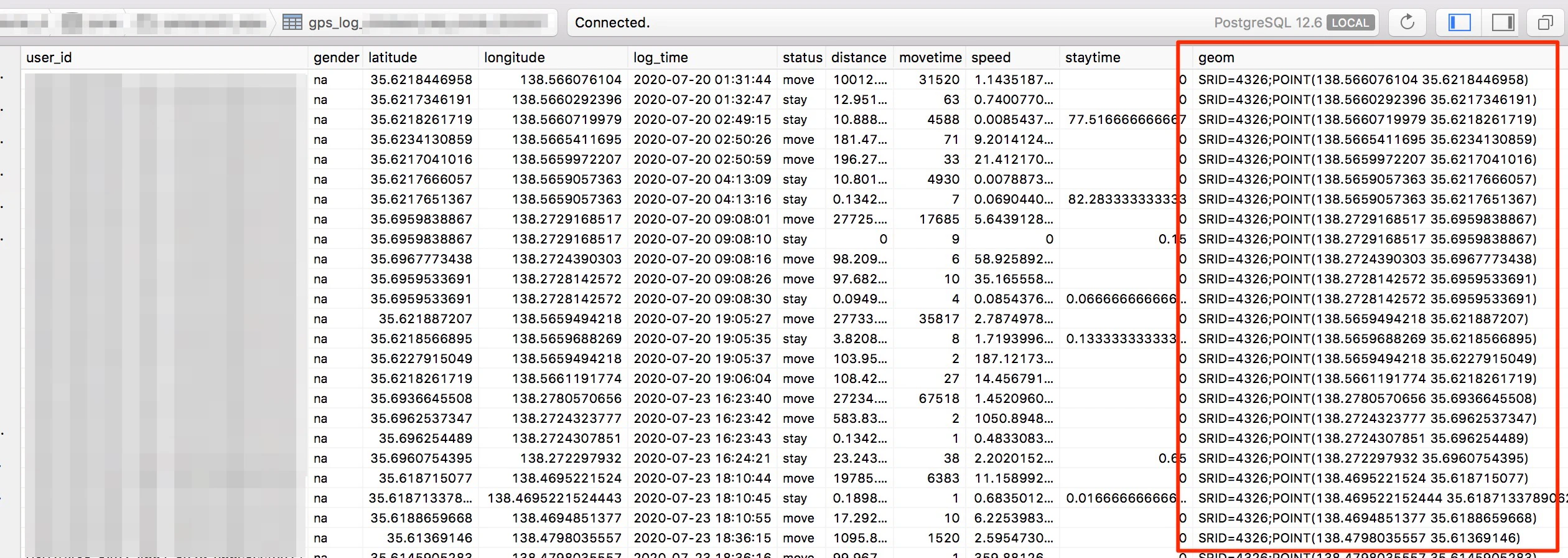Image resolution: width=1568 pixels, height=558 pixels.
Task: Click geom POINT(138.2724390303 35.6967773438)
Action: click(1368, 259)
